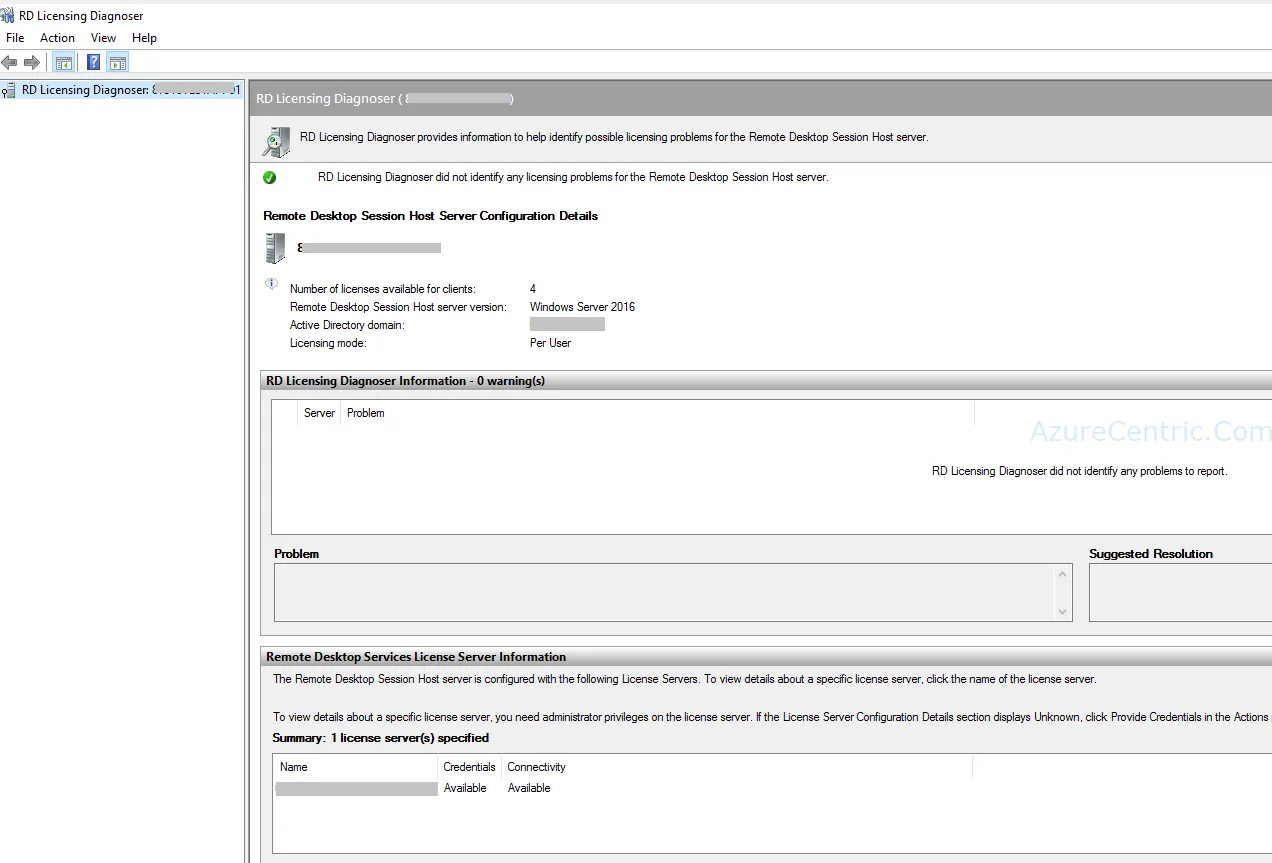This screenshot has height=863, width=1272.
Task: Click the 'Active Directory domain:' label
Action: coord(347,325)
